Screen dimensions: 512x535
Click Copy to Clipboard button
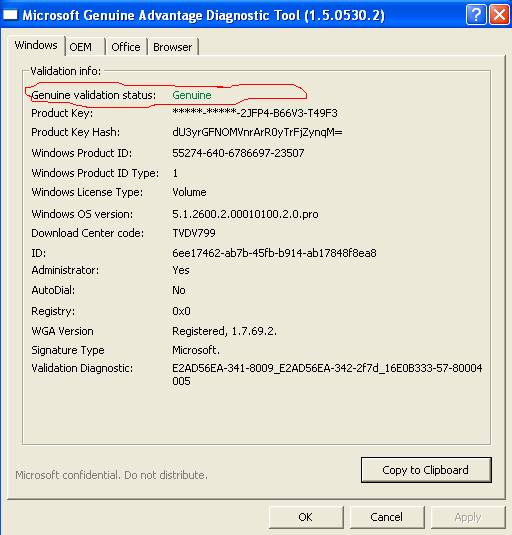(x=426, y=470)
